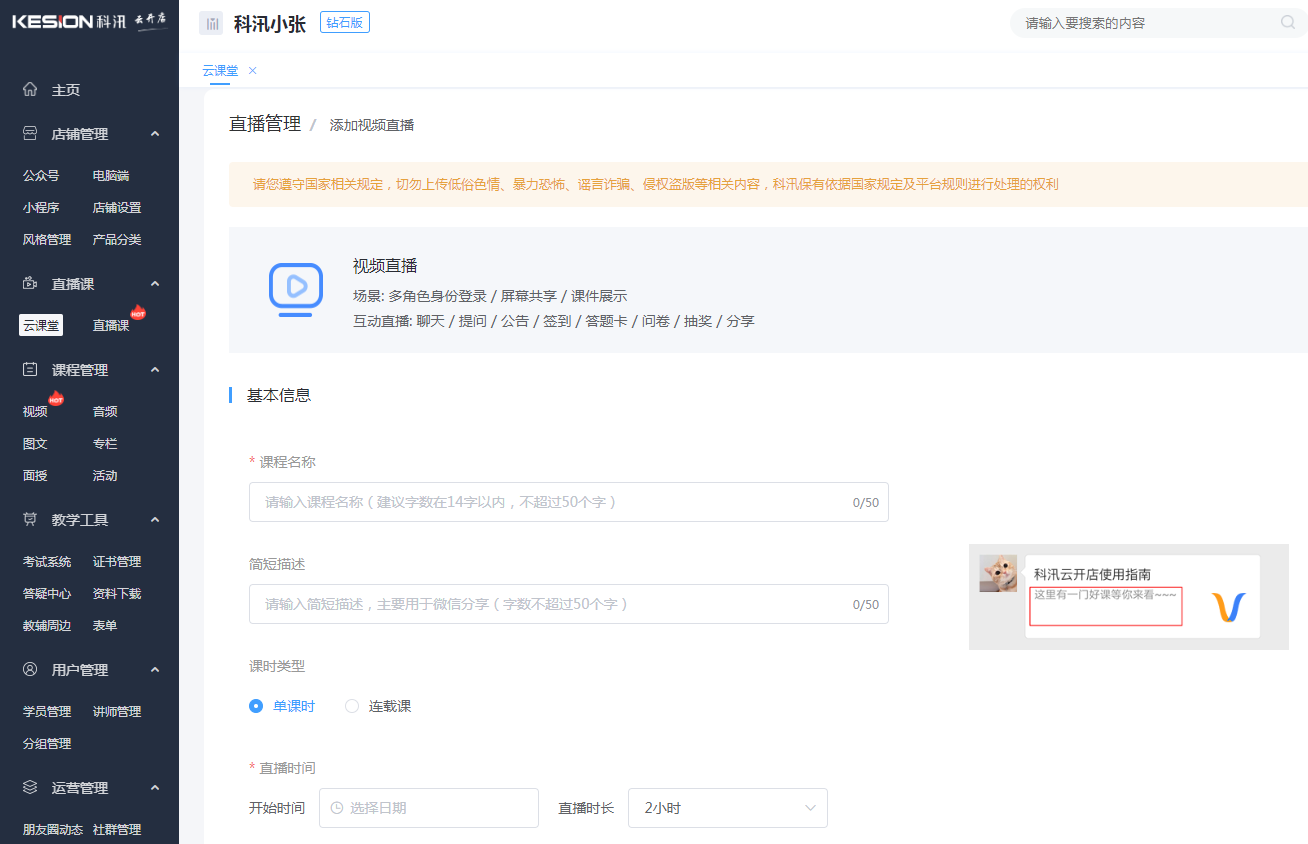Click the 用户管理 user icon

click(x=29, y=669)
